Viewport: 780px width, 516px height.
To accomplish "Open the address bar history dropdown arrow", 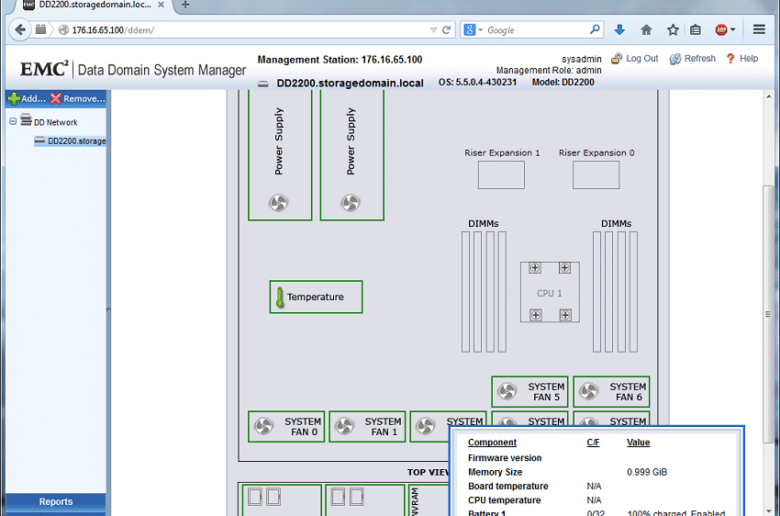I will (x=433, y=30).
